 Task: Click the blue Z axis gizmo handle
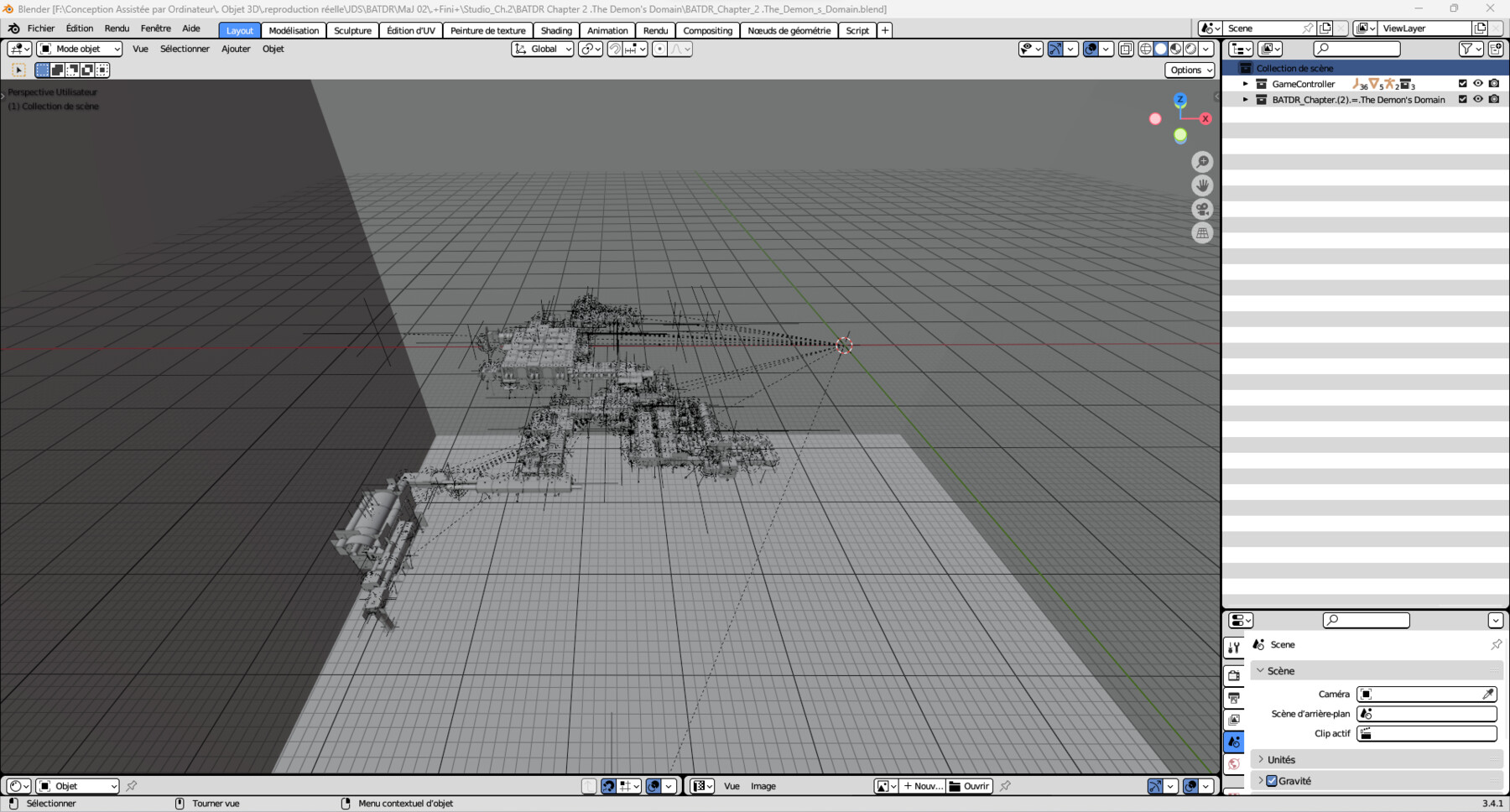(1180, 100)
